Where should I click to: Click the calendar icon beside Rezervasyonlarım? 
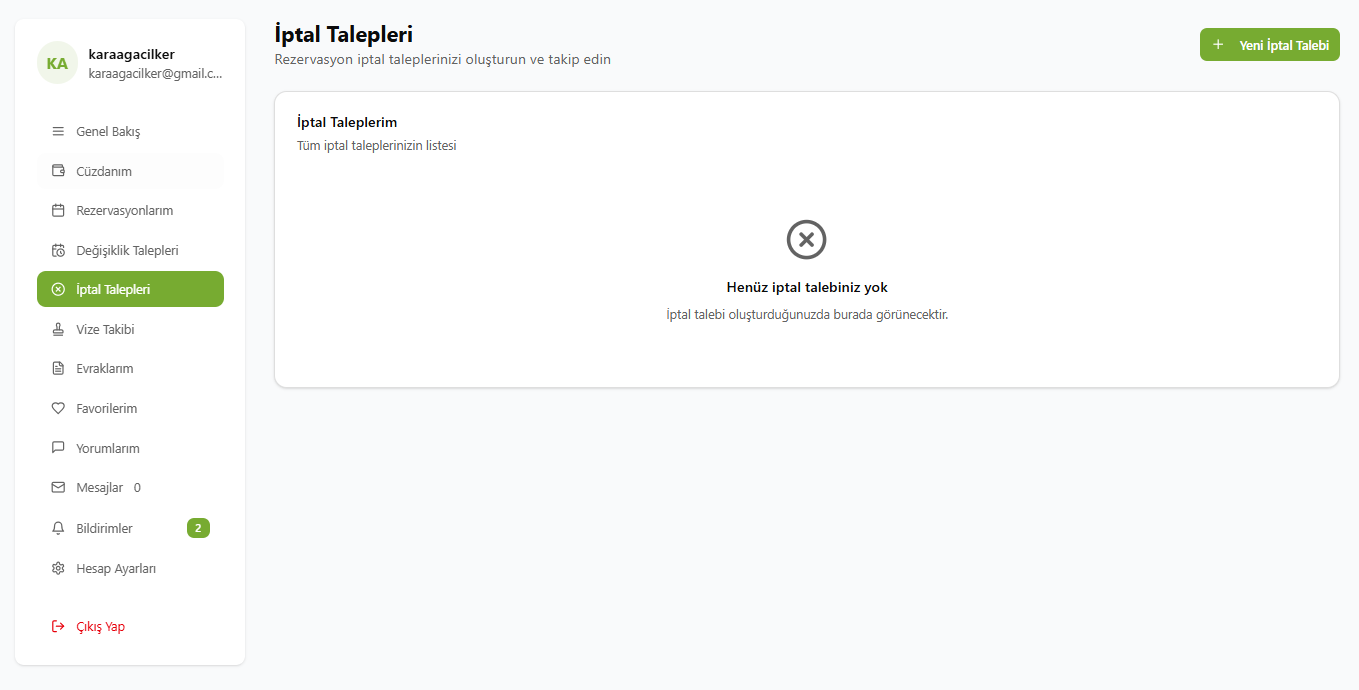point(58,211)
